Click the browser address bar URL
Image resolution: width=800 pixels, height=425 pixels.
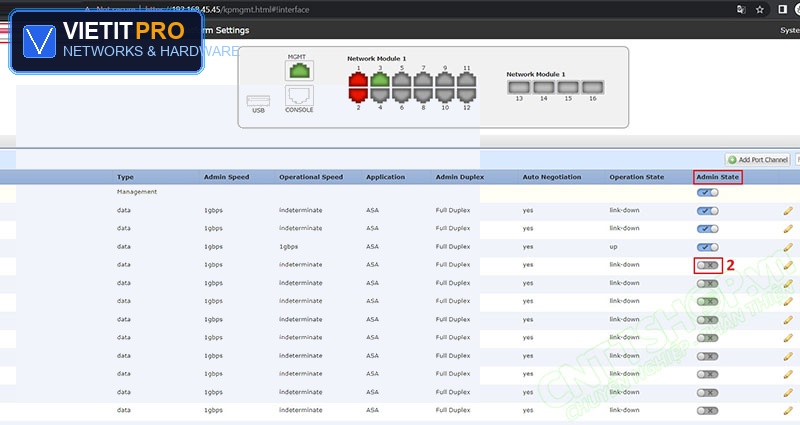[x=228, y=10]
